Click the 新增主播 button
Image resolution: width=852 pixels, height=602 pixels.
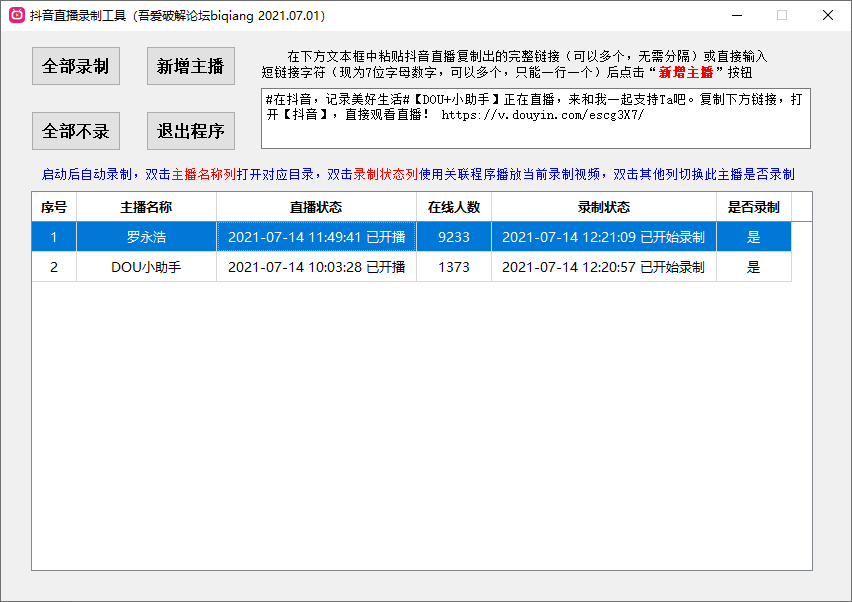191,66
